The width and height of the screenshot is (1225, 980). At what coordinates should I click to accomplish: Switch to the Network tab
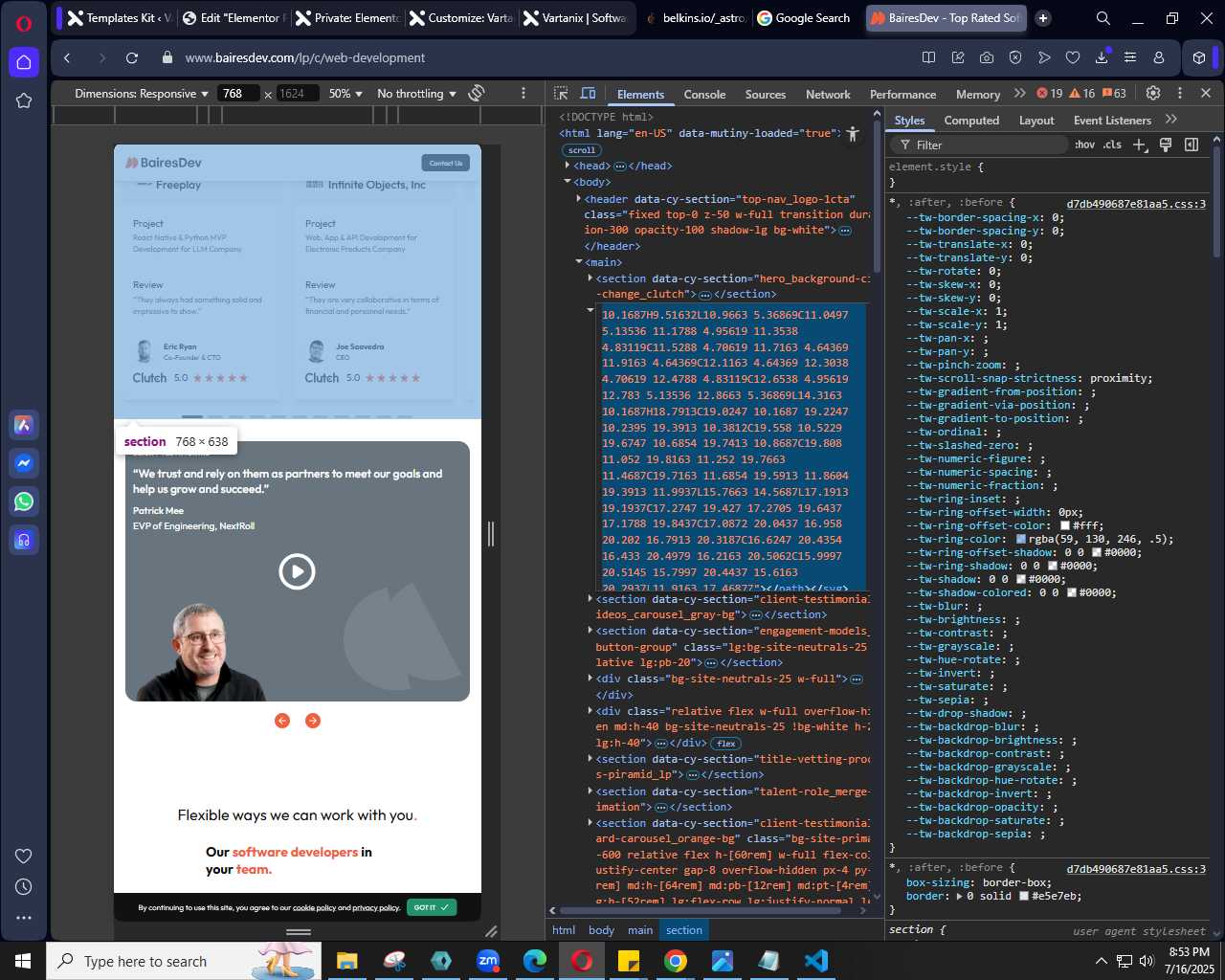click(x=828, y=94)
